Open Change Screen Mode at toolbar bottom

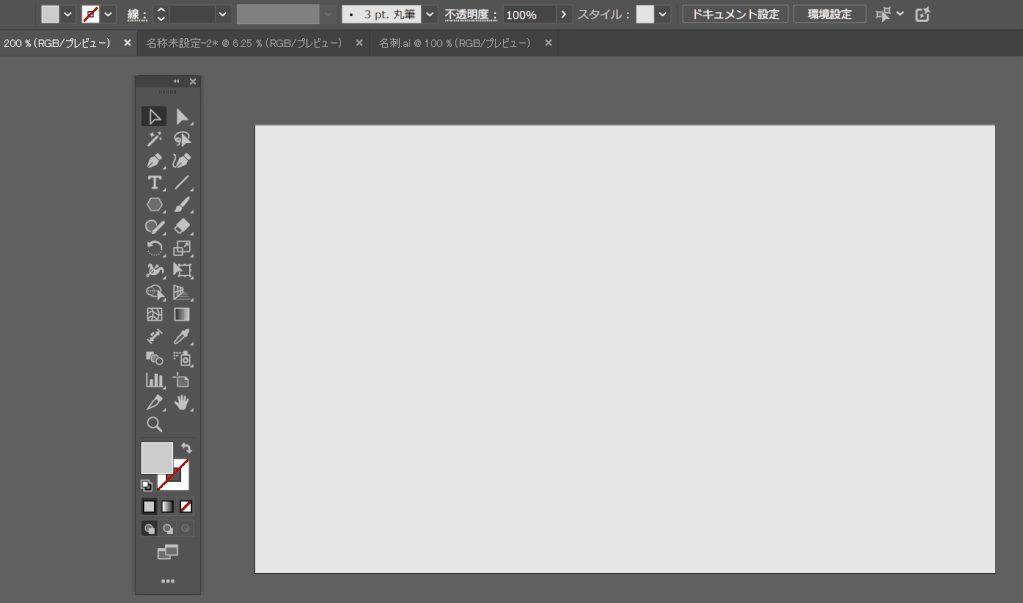168,553
